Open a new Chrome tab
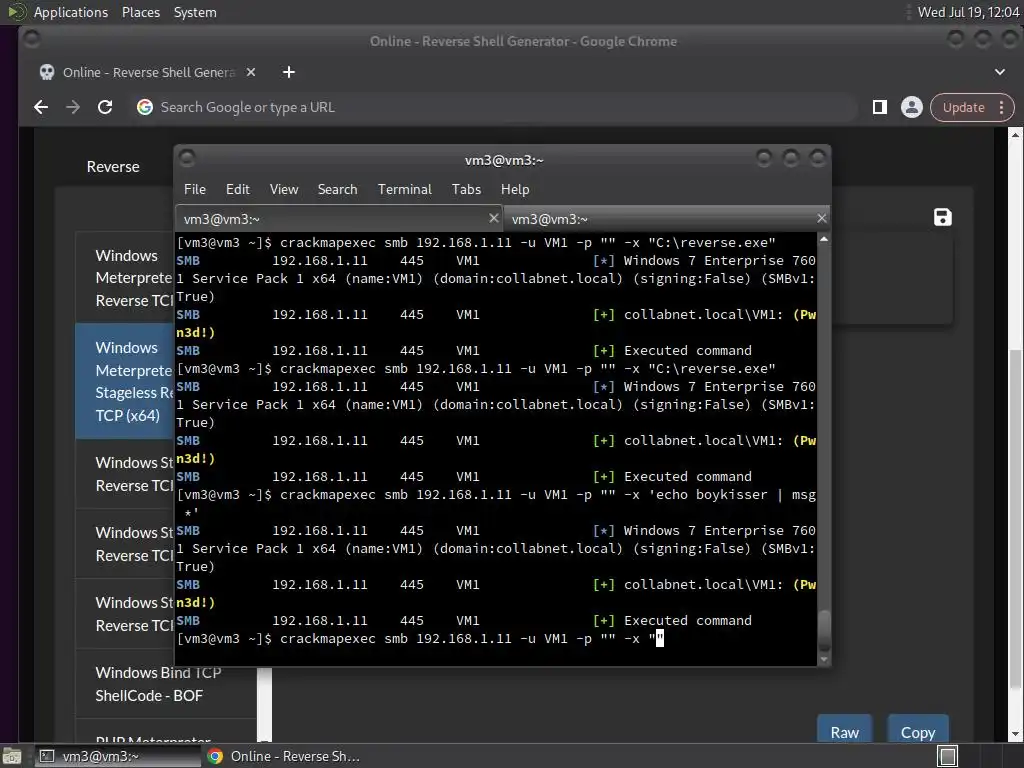Screen dimensions: 1024x768 pyautogui.click(x=289, y=72)
